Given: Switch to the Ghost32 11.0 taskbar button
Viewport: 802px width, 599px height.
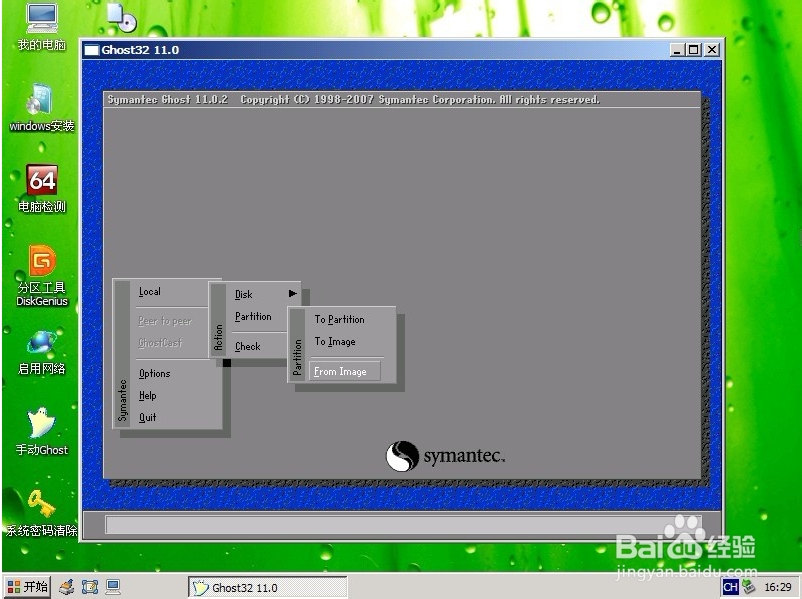Looking at the screenshot, I should pos(268,587).
